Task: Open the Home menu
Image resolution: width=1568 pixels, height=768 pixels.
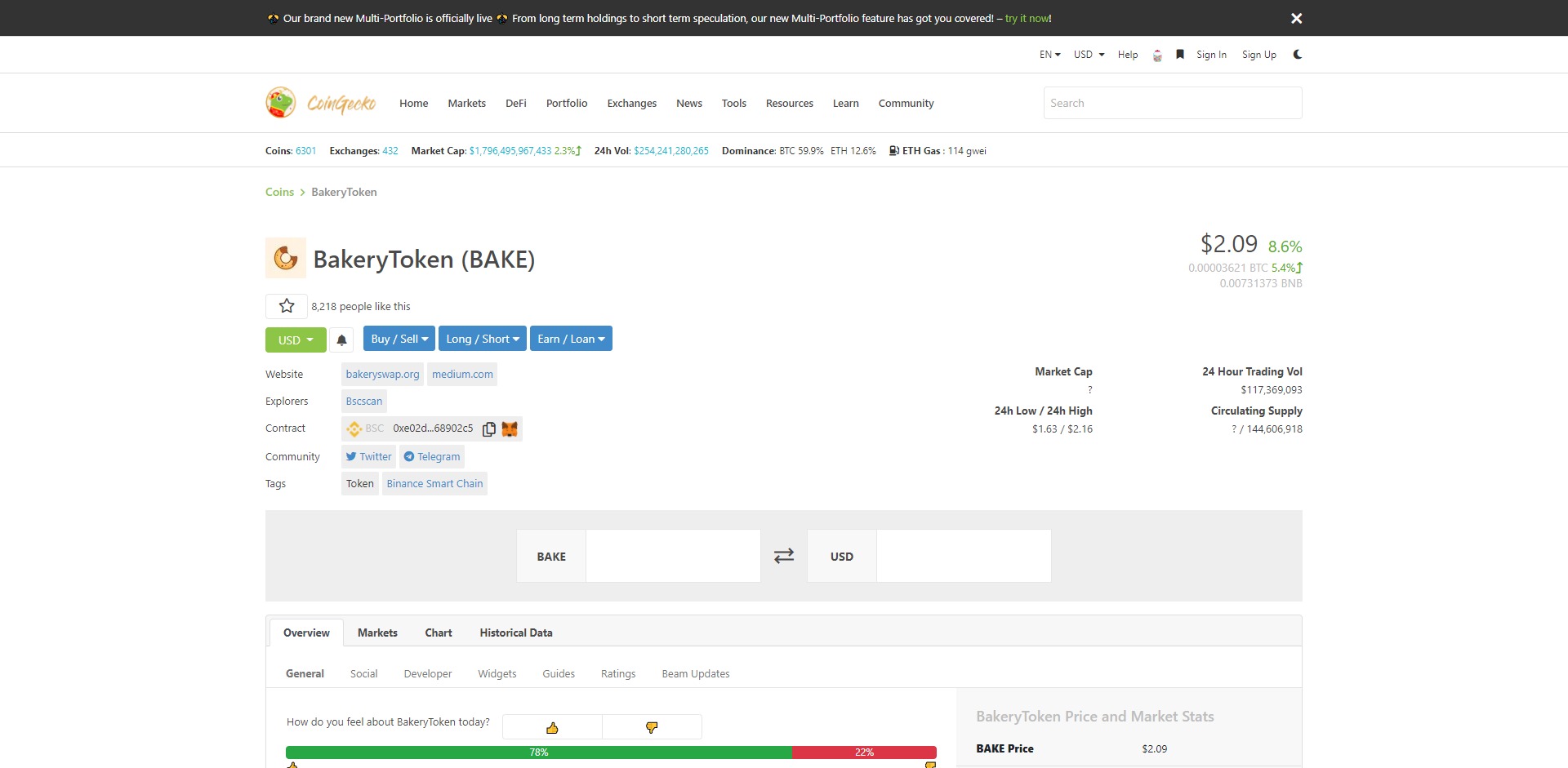Action: (x=413, y=103)
